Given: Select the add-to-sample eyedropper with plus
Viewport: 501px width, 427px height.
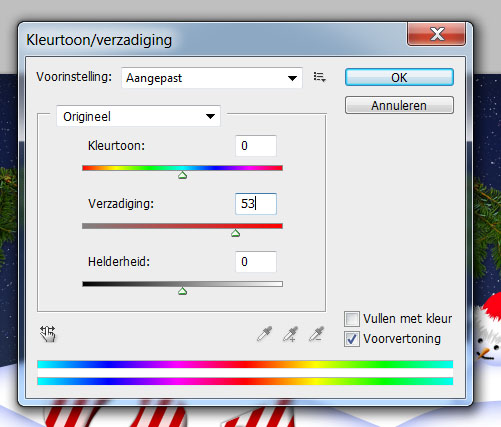Looking at the screenshot, I should [x=290, y=334].
